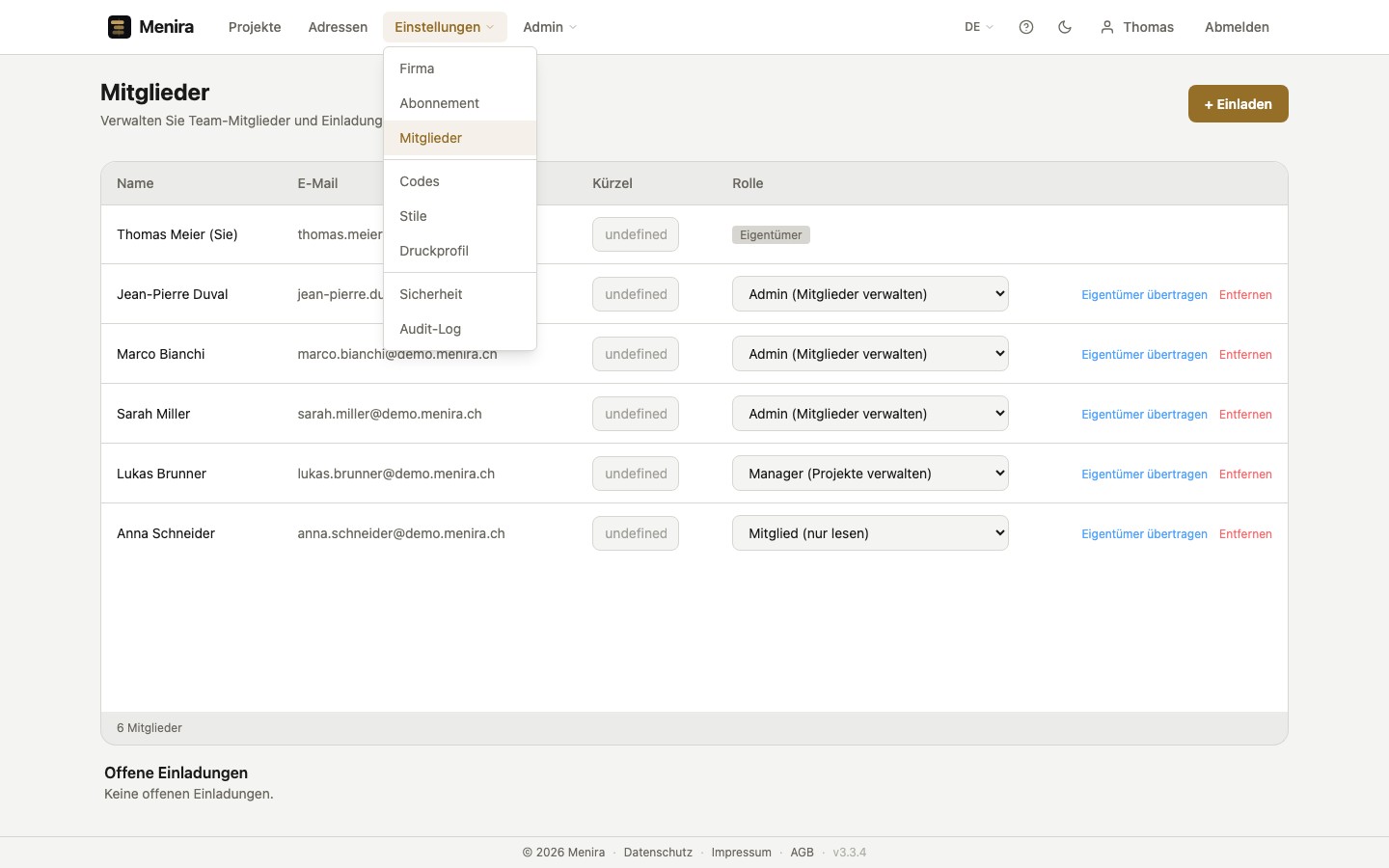Transfer ownership to Lukas Brunner
The image size is (1389, 868).
(1144, 475)
